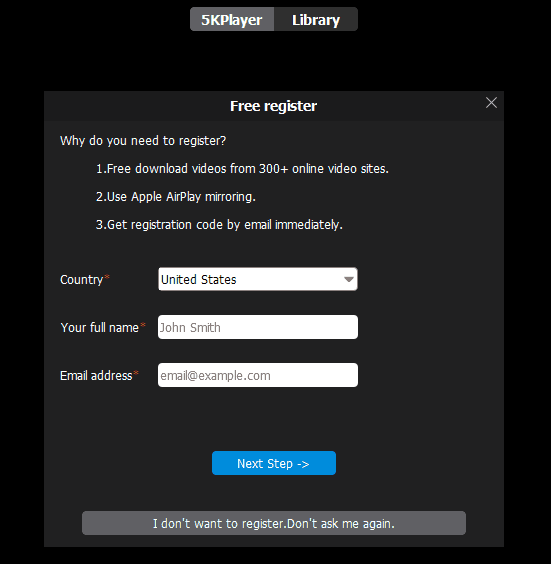The image size is (551, 564).
Task: Click the Next Step button
Action: point(274,463)
